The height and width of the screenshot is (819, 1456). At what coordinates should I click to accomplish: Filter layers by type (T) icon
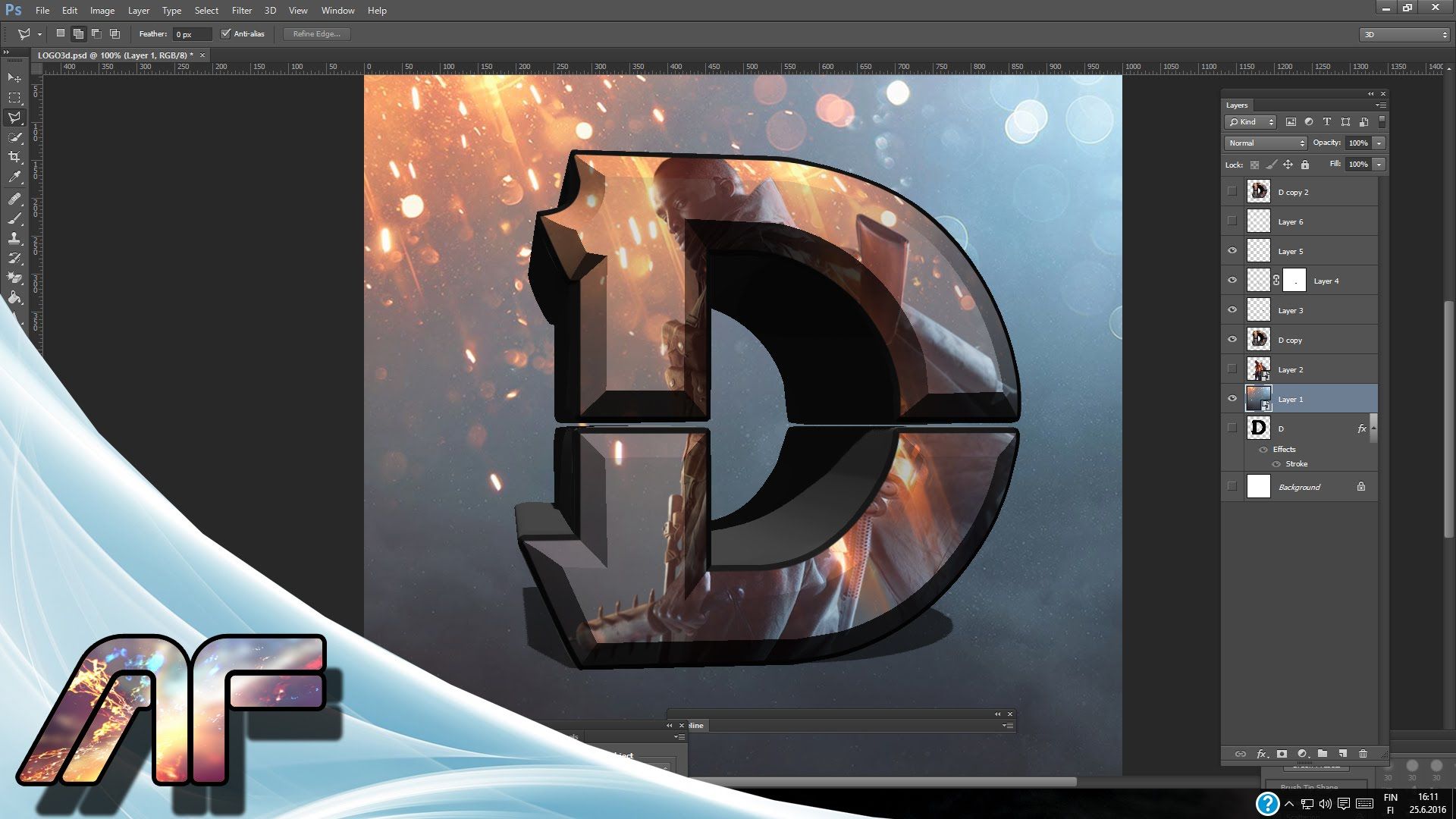click(1327, 122)
